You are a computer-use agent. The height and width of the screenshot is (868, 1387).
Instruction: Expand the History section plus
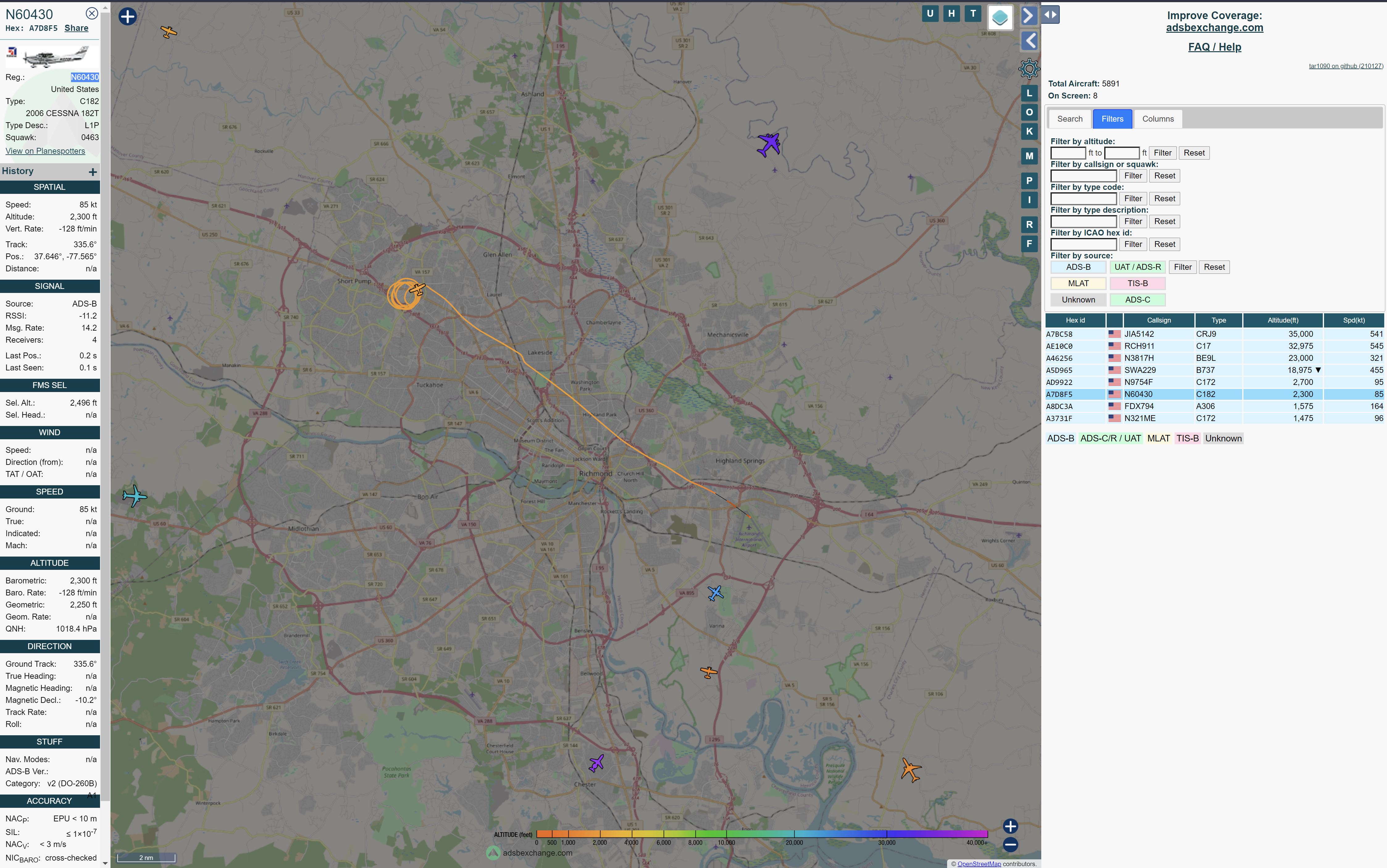[x=92, y=172]
